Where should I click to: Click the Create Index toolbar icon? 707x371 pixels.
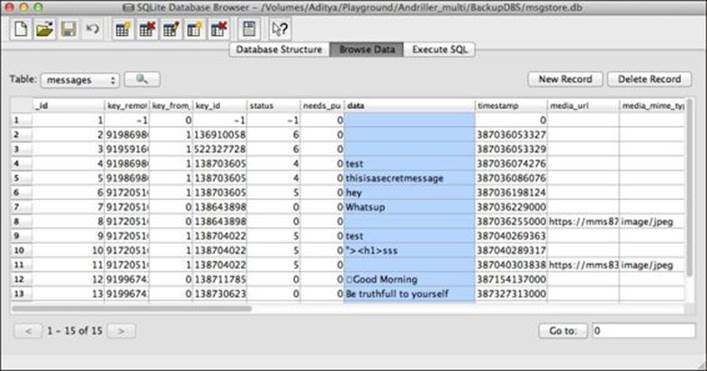195,30
